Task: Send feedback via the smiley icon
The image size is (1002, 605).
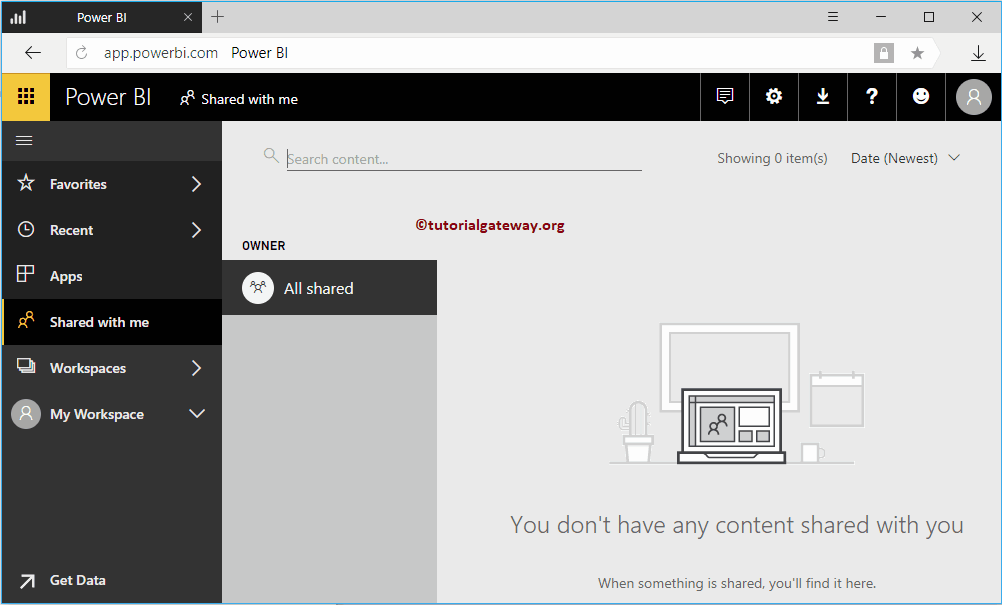Action: pyautogui.click(x=920, y=96)
